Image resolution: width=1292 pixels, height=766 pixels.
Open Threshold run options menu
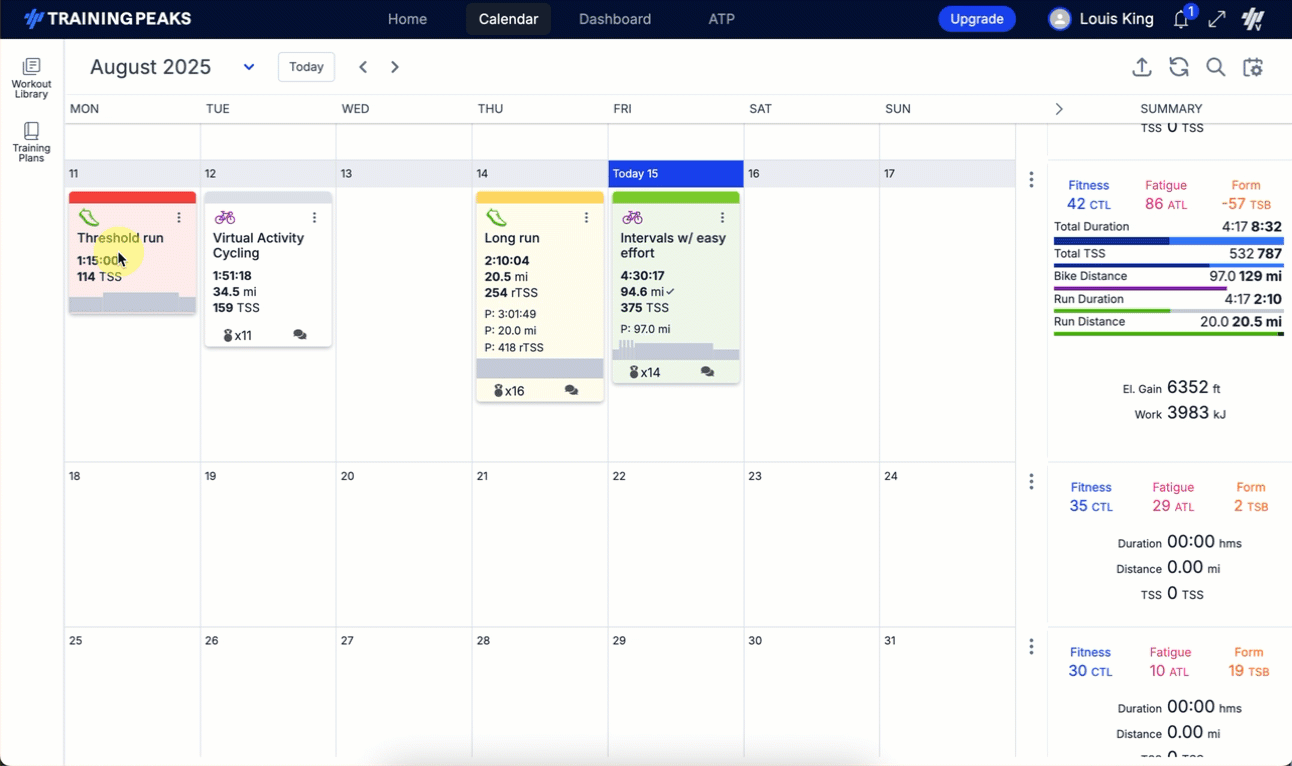179,217
